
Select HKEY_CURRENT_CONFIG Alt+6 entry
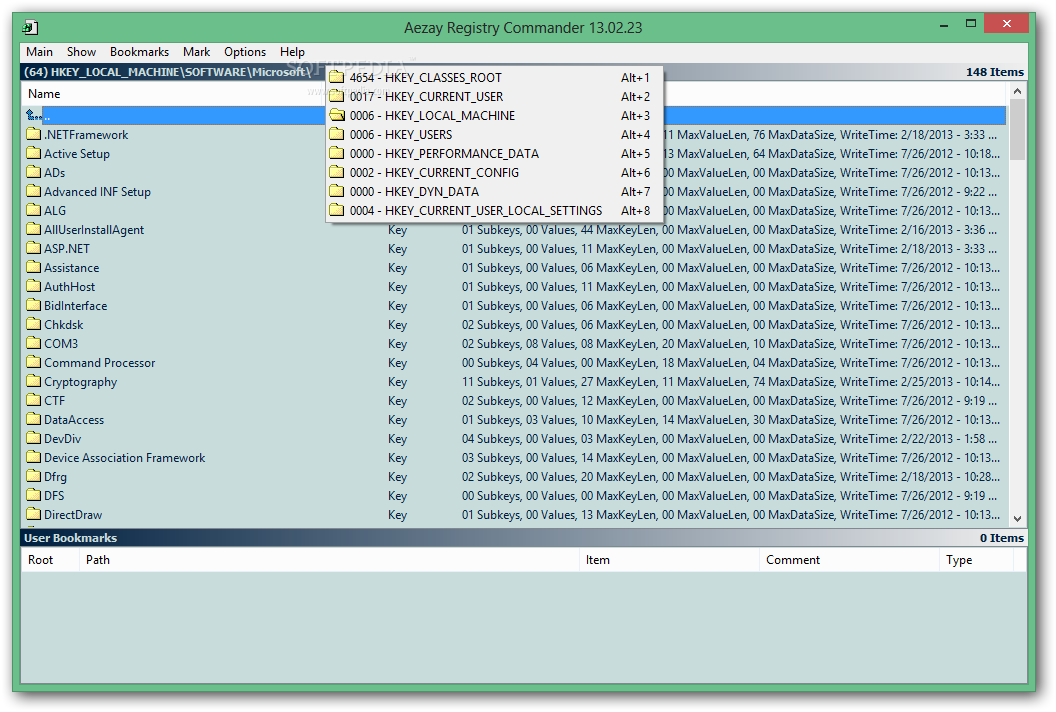click(494, 172)
